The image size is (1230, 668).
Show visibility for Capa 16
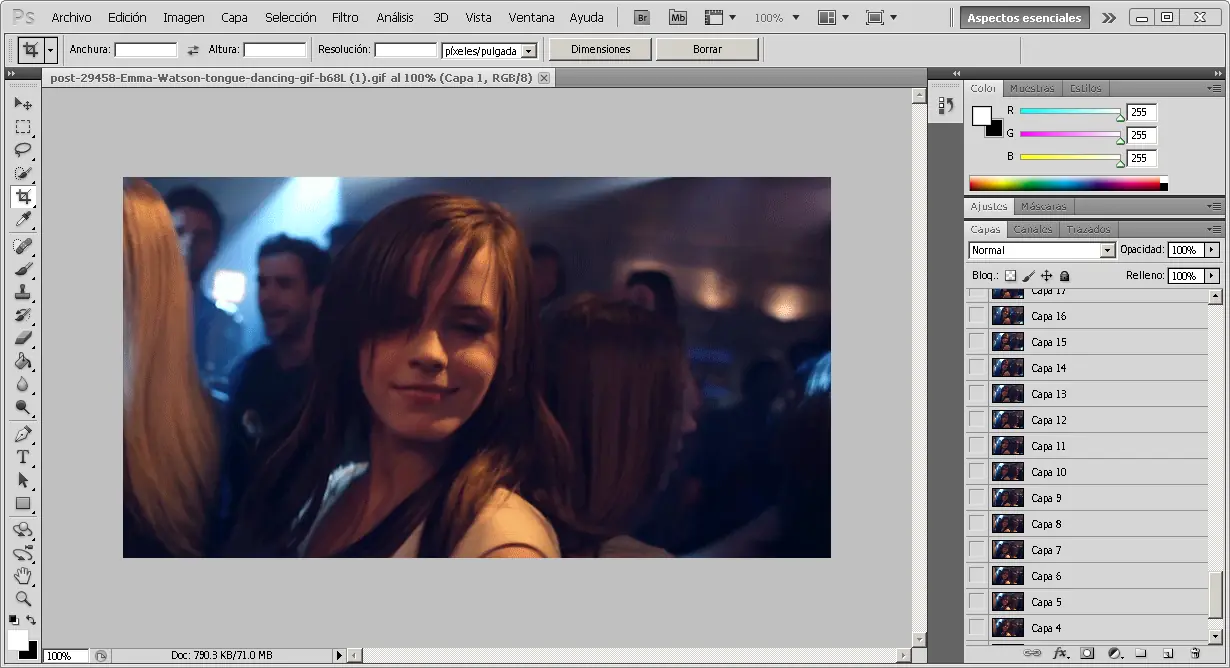coord(976,316)
